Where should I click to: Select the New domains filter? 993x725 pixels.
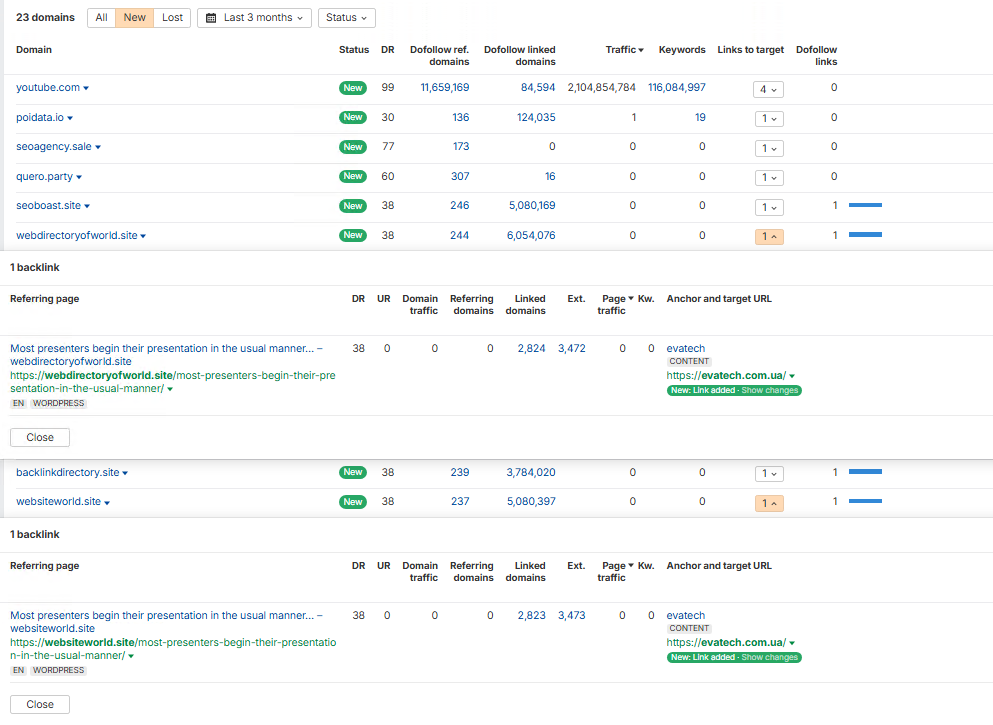tap(135, 18)
